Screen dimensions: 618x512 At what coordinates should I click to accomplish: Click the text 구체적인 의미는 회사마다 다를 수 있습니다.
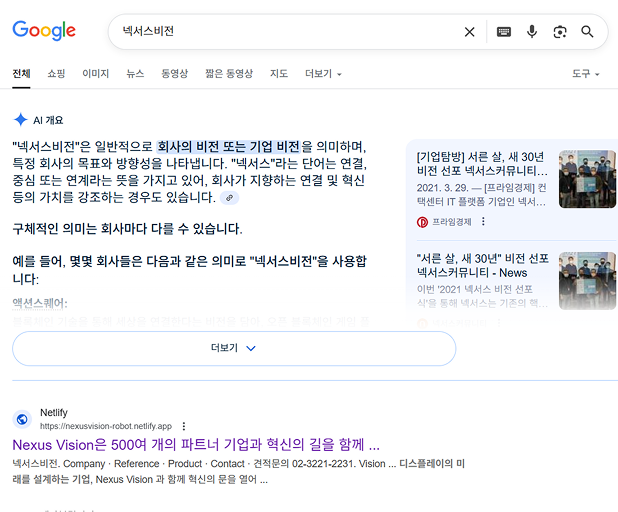127,228
